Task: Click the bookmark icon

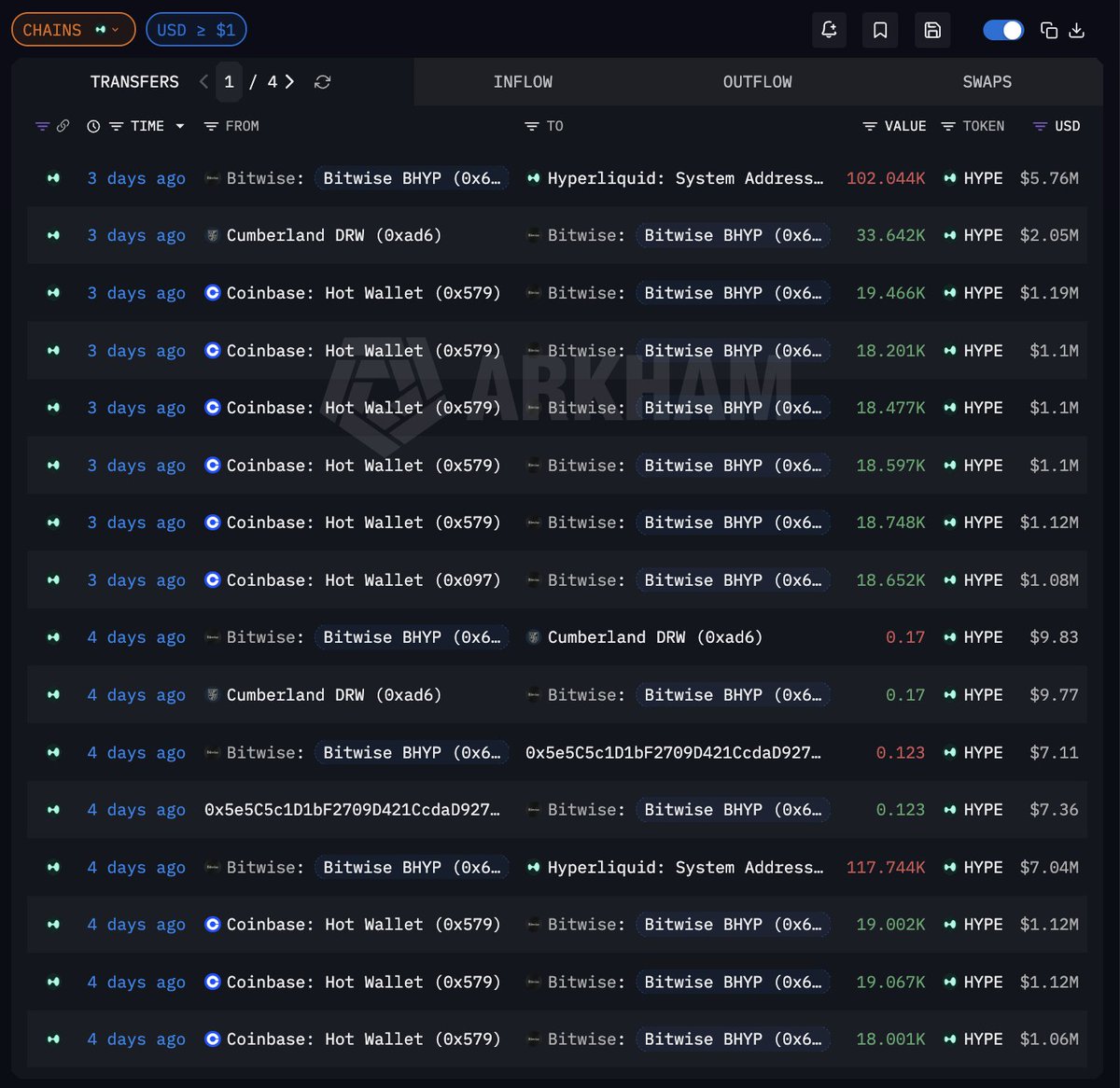Action: 880,30
